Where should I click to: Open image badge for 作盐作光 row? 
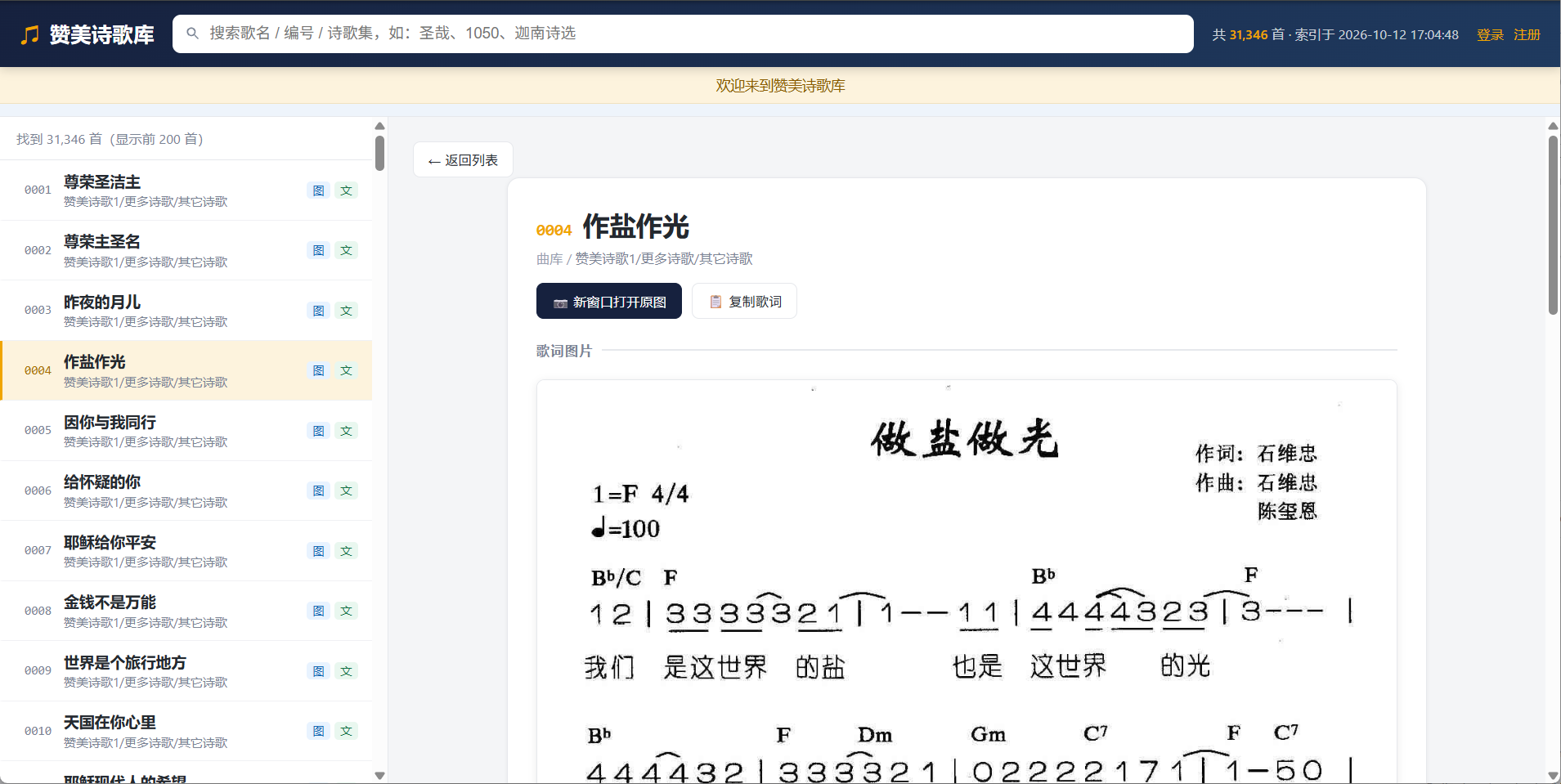319,370
